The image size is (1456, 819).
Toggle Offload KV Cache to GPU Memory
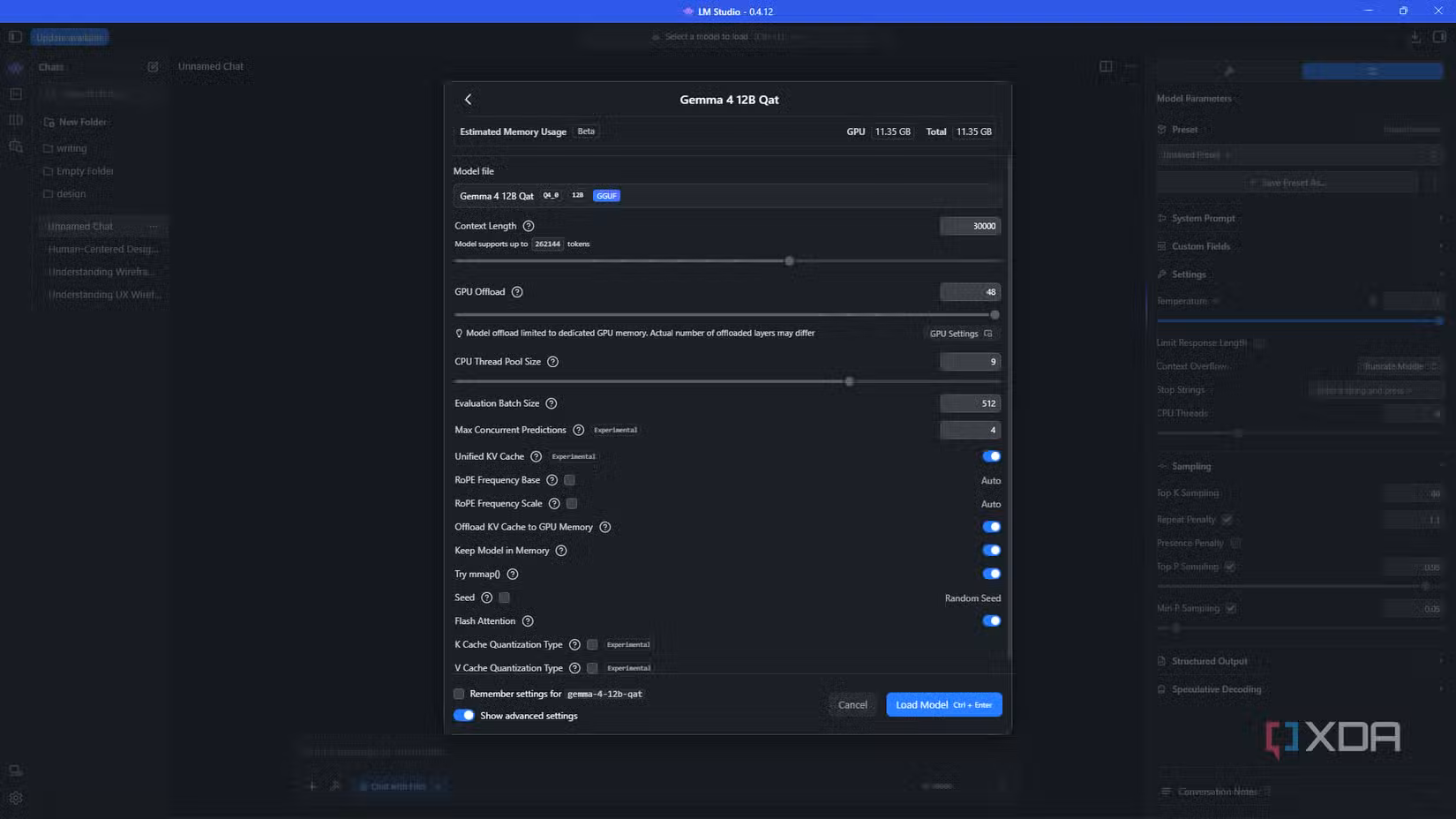[991, 527]
